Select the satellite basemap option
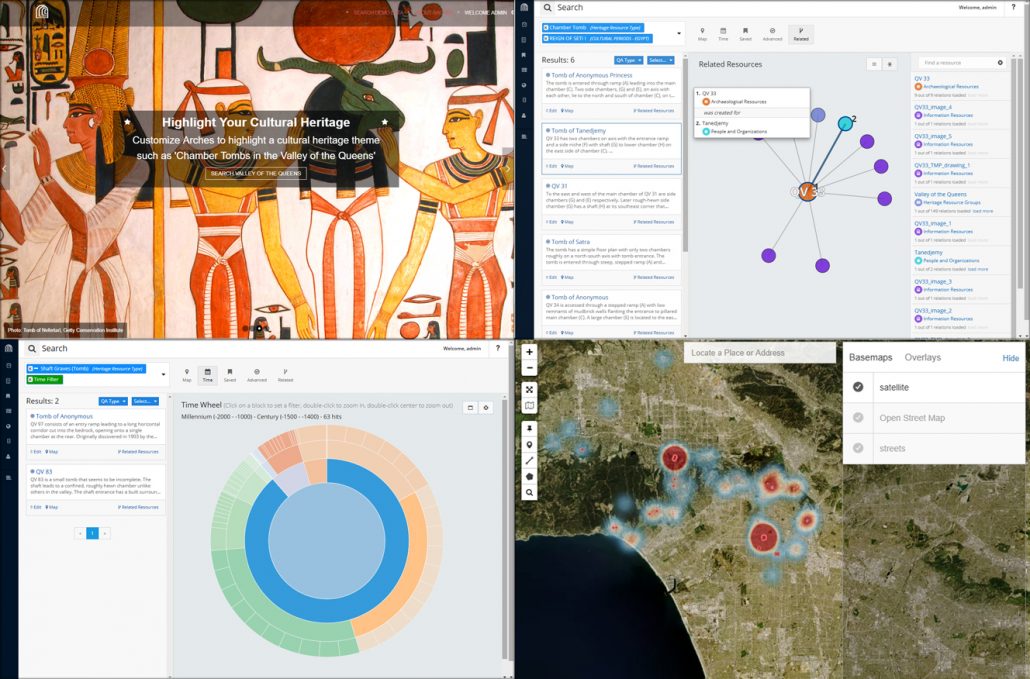This screenshot has height=679, width=1030. click(934, 387)
